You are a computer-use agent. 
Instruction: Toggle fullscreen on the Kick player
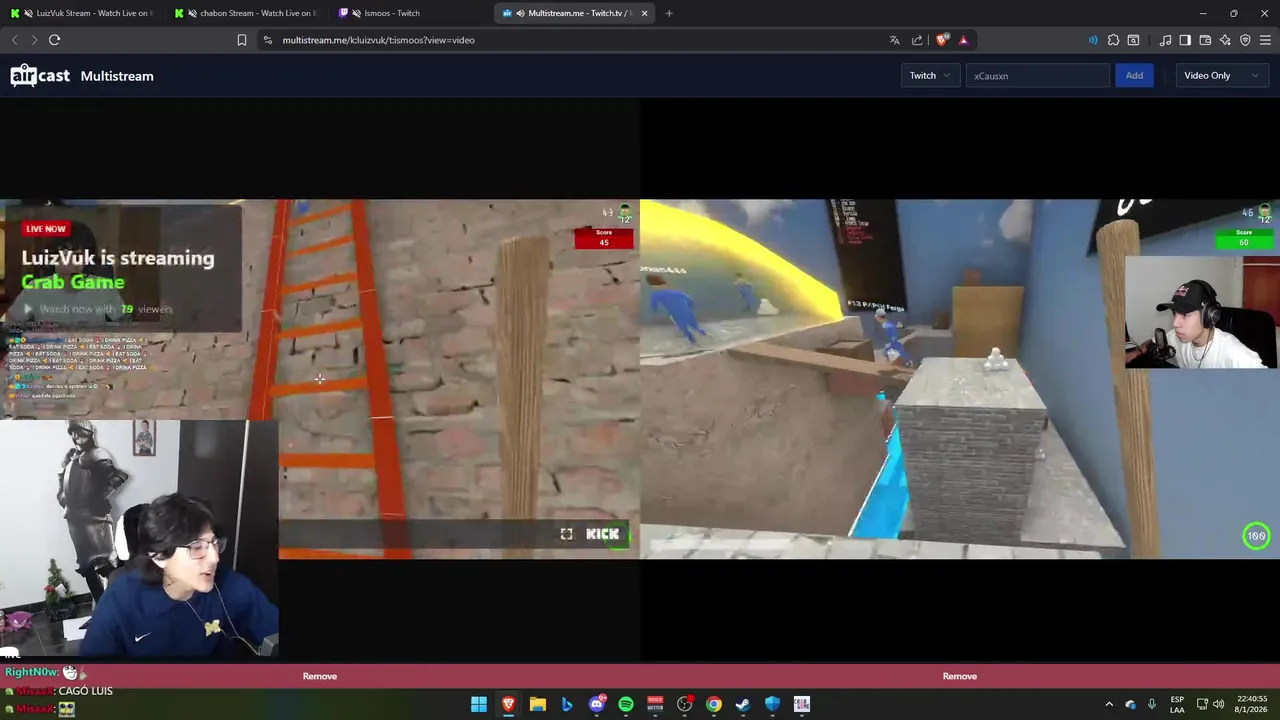click(567, 534)
